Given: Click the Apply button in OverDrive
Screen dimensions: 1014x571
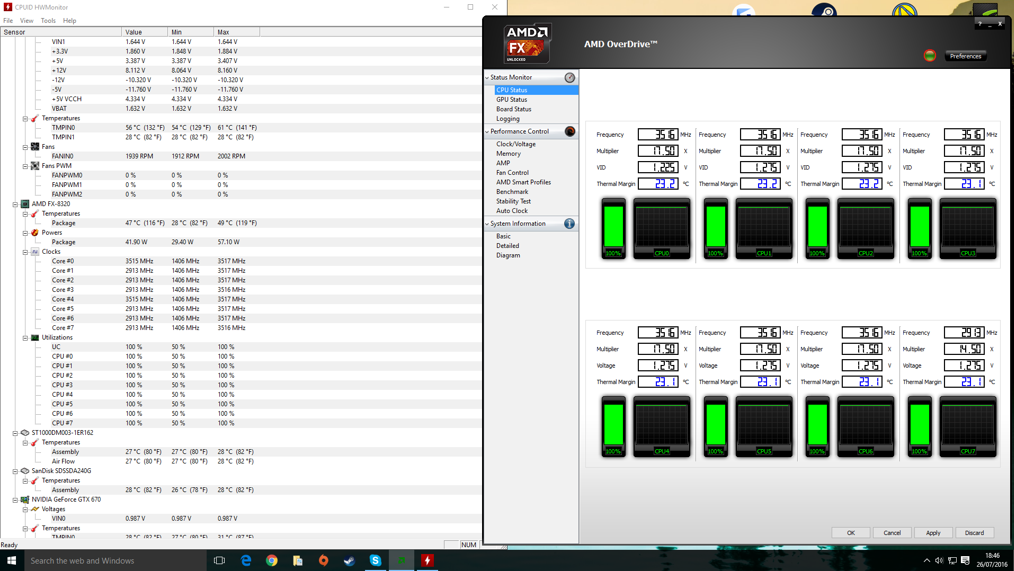Looking at the screenshot, I should (933, 533).
